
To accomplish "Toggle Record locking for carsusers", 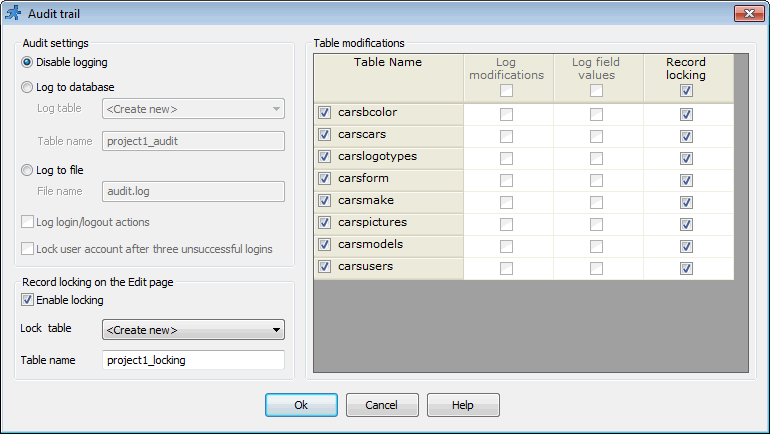I will click(686, 269).
